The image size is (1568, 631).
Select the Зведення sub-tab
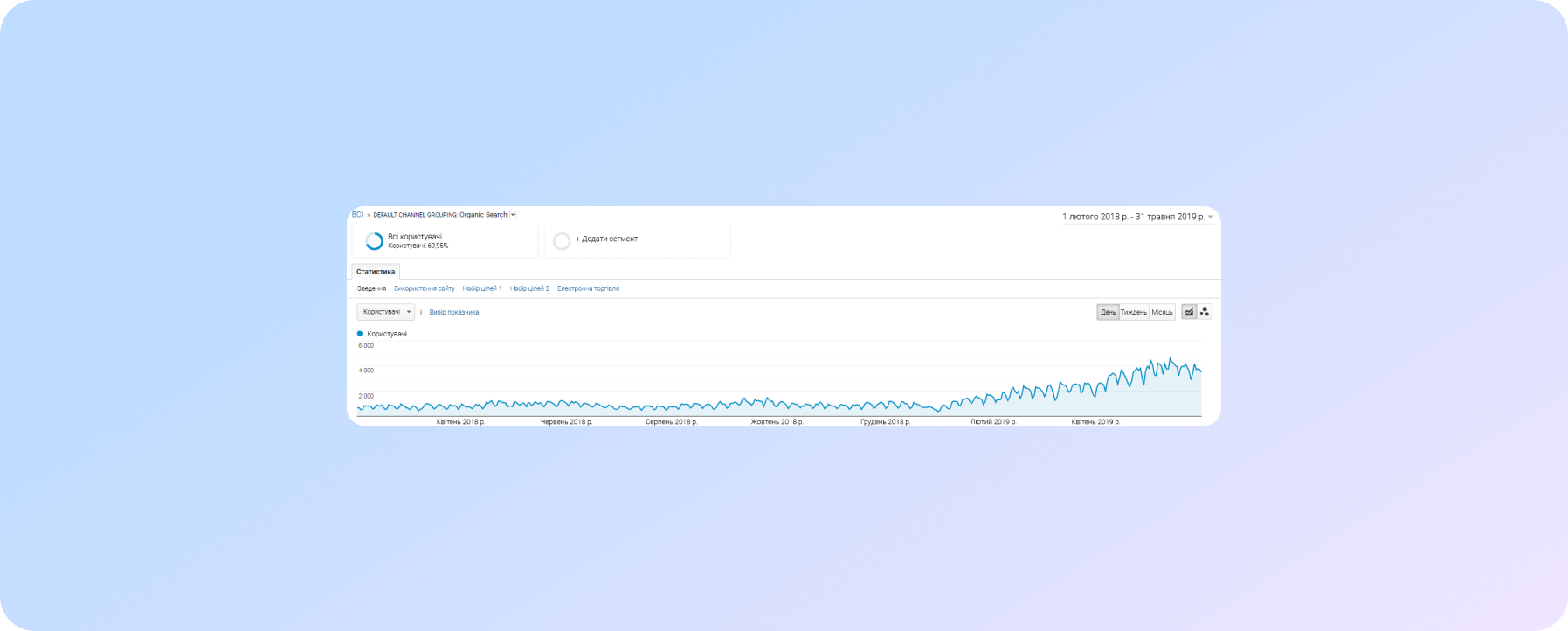pyautogui.click(x=371, y=288)
